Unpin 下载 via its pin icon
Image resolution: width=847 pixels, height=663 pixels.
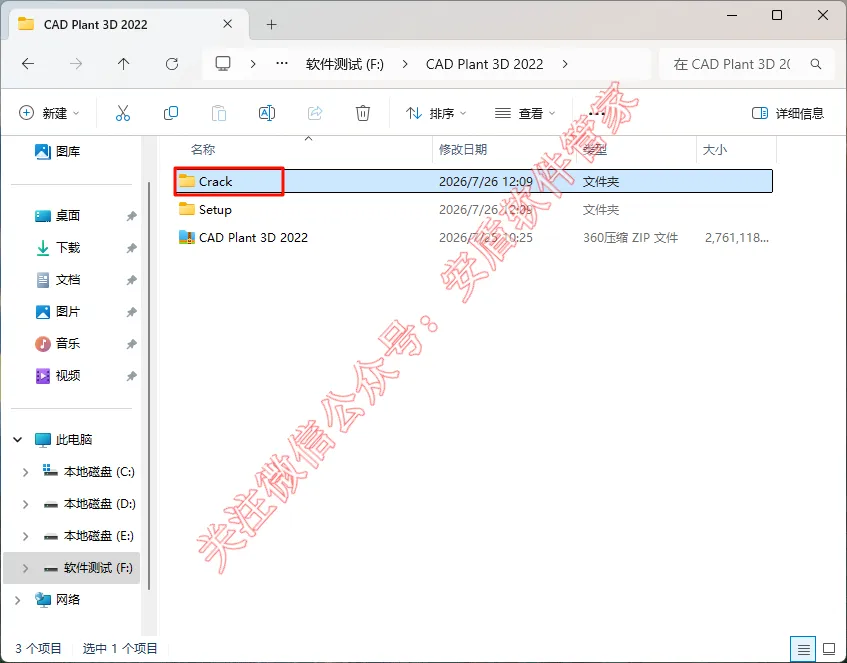[131, 248]
